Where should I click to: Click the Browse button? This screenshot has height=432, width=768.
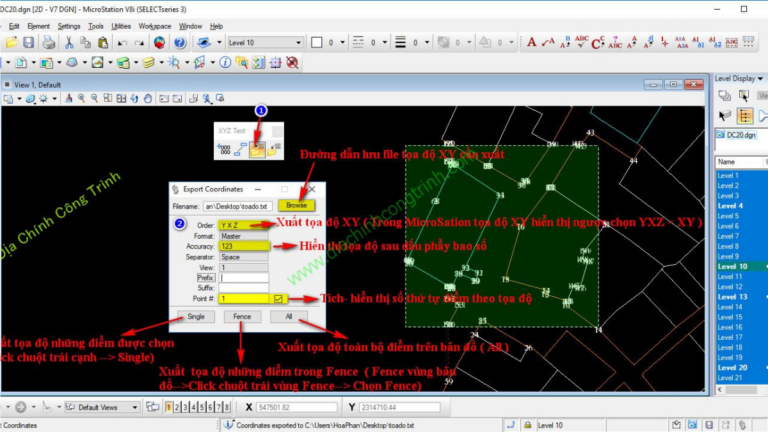295,204
